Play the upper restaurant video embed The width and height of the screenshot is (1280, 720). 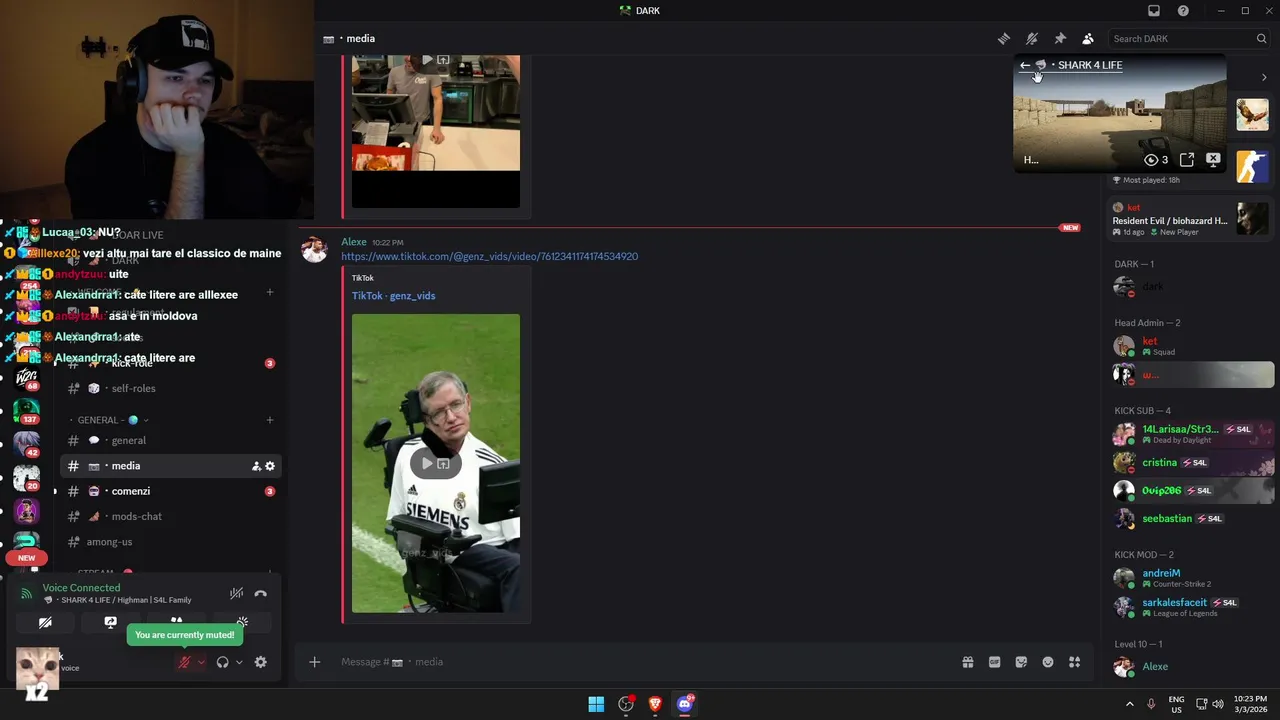[x=427, y=60]
